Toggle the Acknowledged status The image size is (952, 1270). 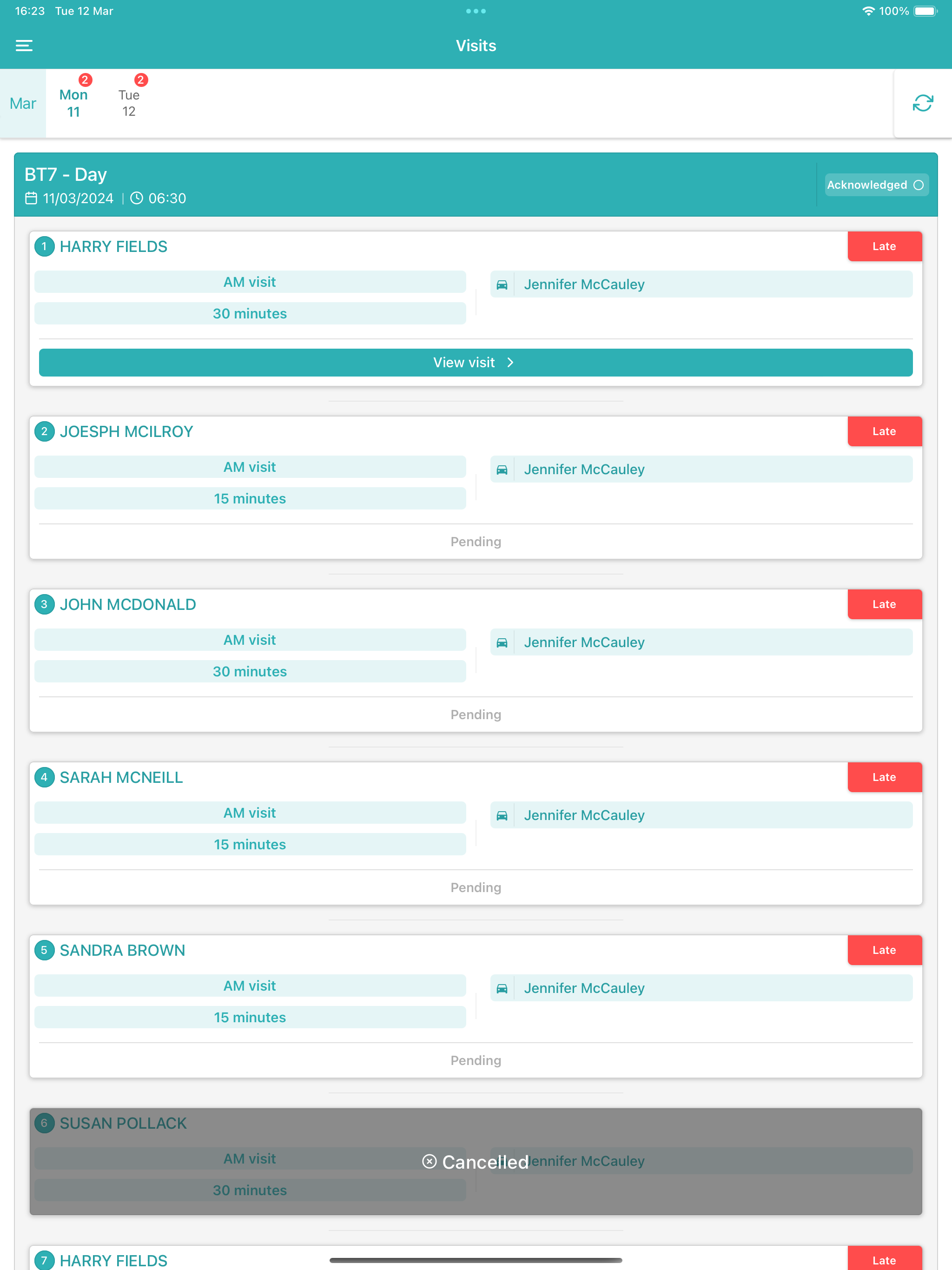click(876, 185)
